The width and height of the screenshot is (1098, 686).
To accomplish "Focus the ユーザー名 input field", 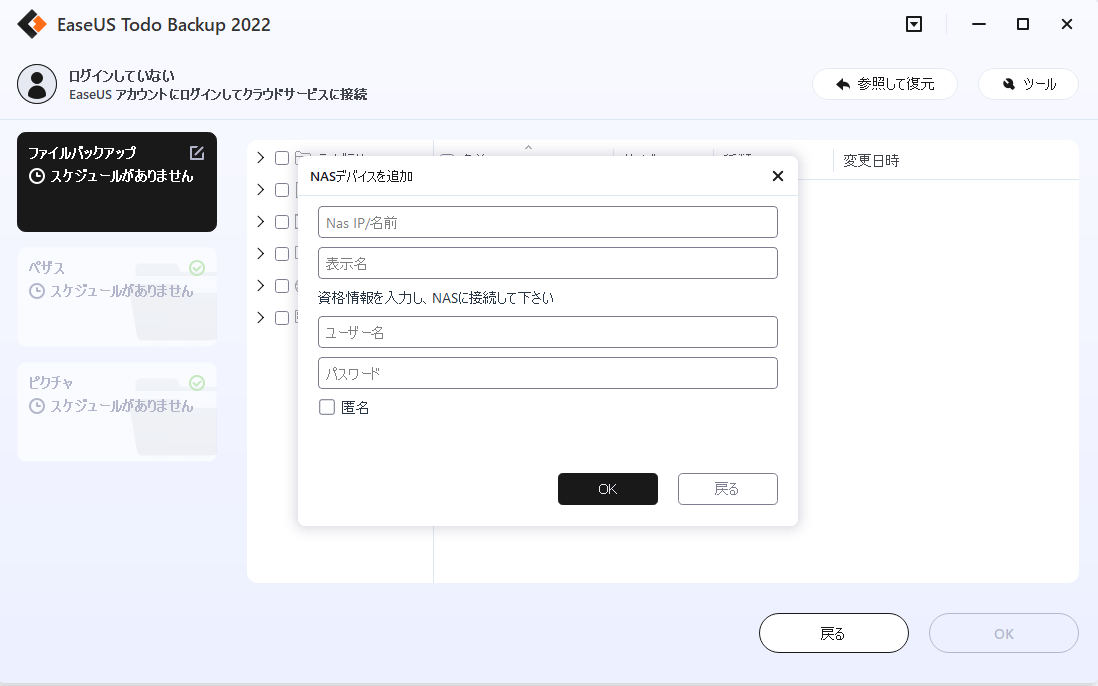I will point(548,332).
